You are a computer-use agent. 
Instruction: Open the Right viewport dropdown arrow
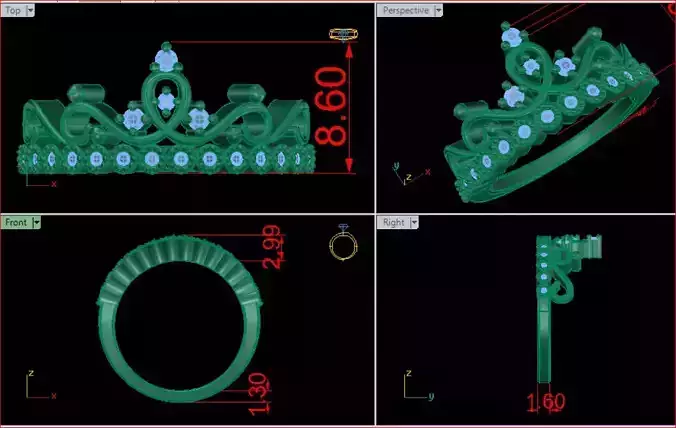pyautogui.click(x=414, y=222)
